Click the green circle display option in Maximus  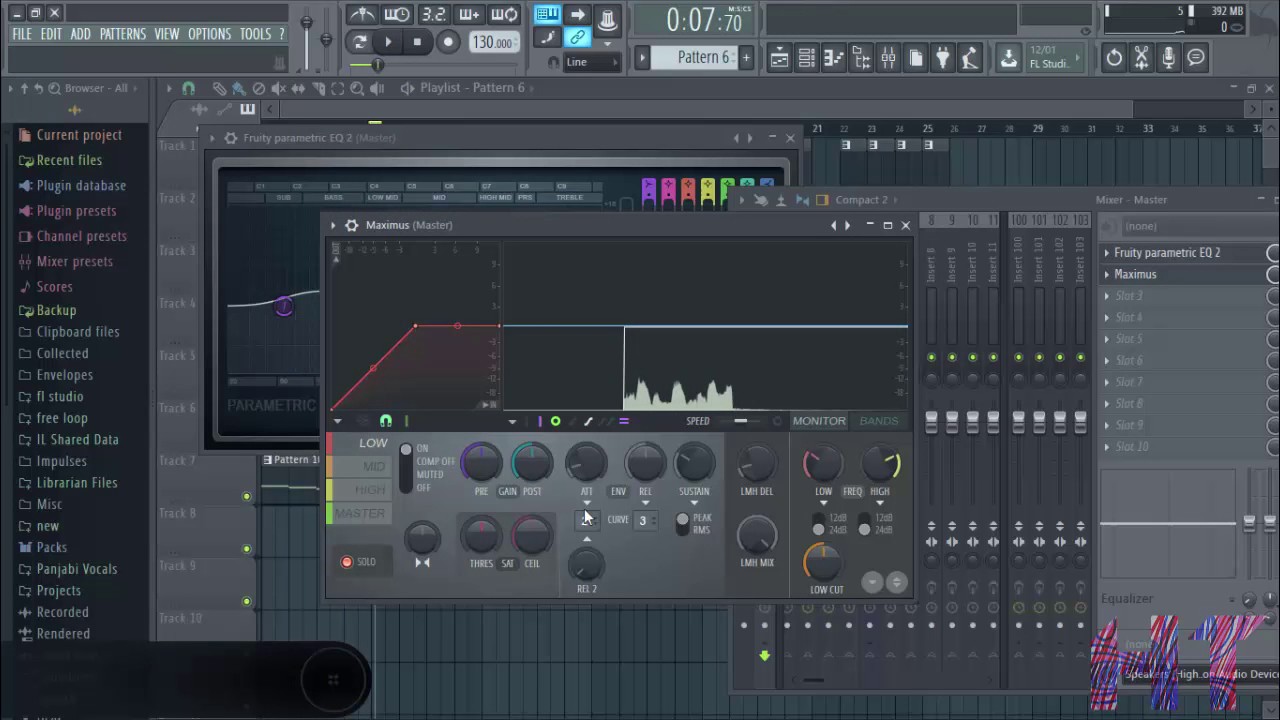[x=555, y=421]
